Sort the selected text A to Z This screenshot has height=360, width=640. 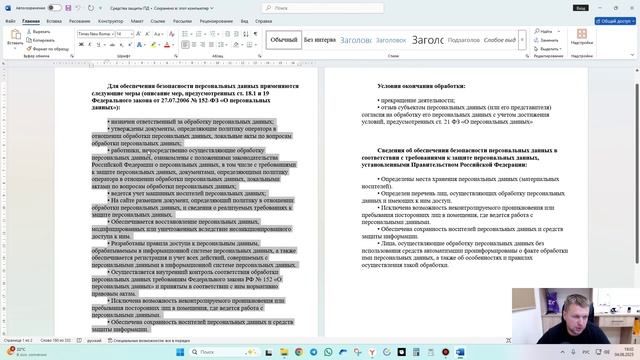pyautogui.click(x=246, y=34)
